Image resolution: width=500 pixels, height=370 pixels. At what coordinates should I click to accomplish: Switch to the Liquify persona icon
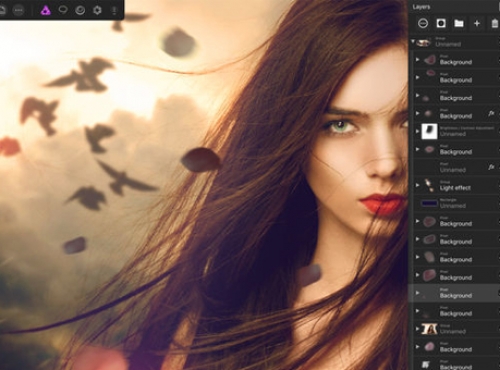coord(80,10)
